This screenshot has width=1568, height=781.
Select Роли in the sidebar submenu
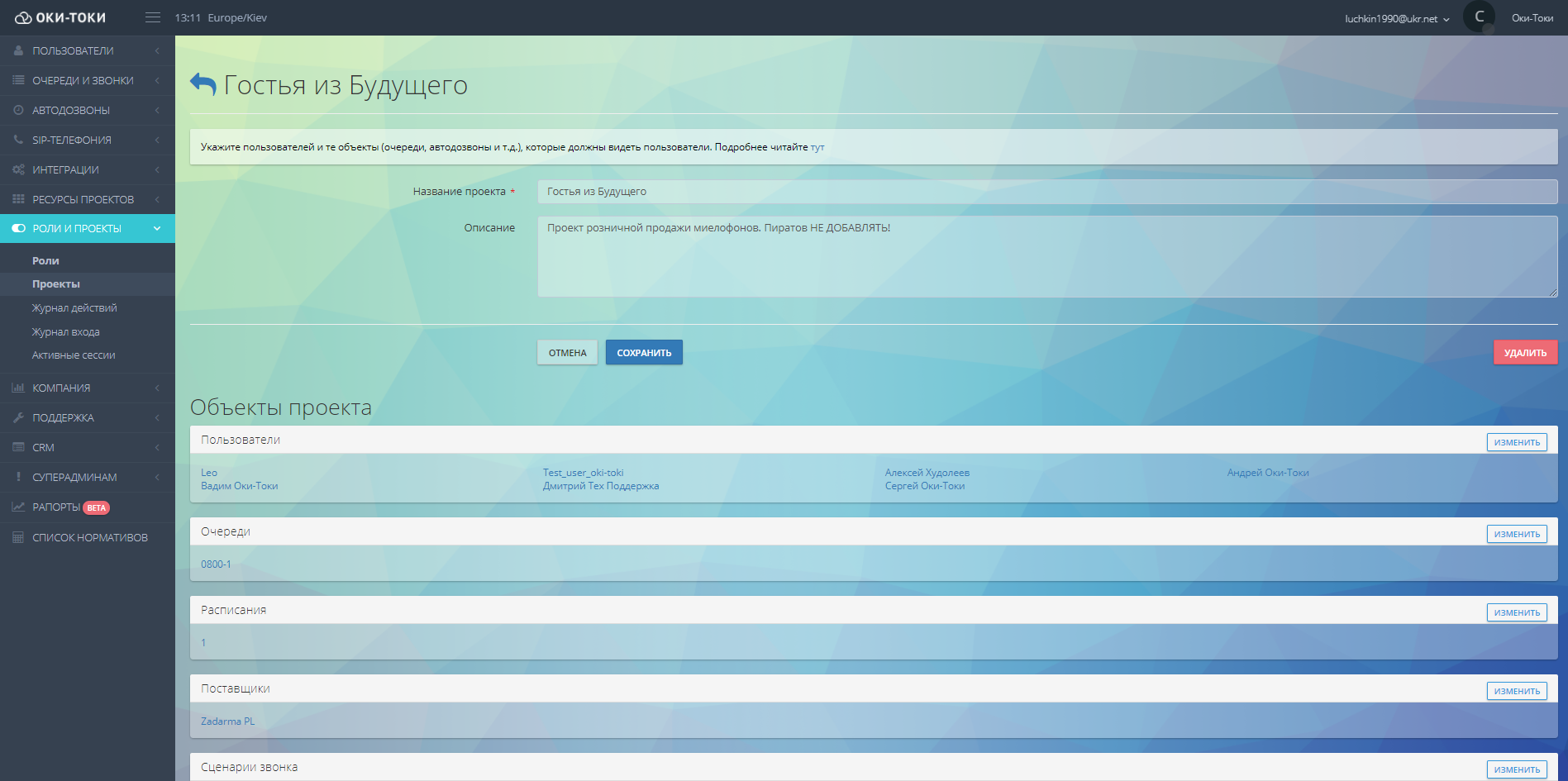coord(45,260)
